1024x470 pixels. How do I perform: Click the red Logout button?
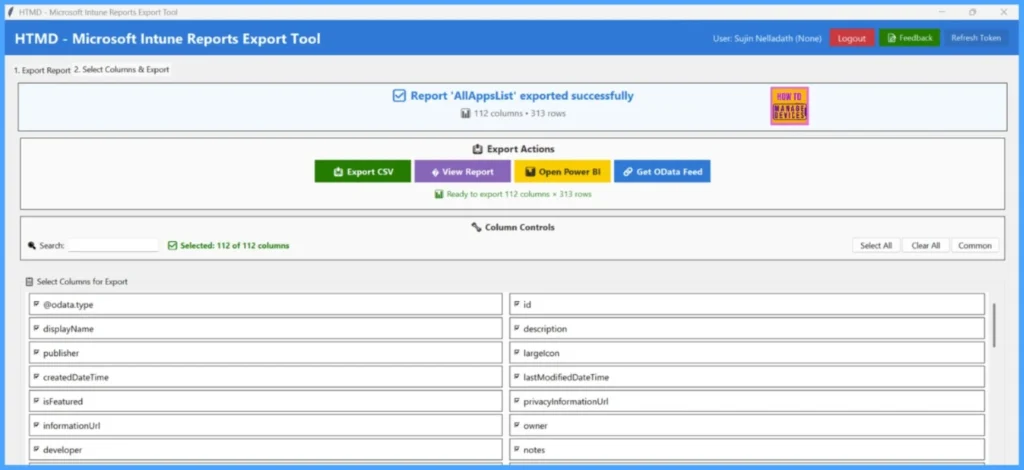tap(852, 39)
